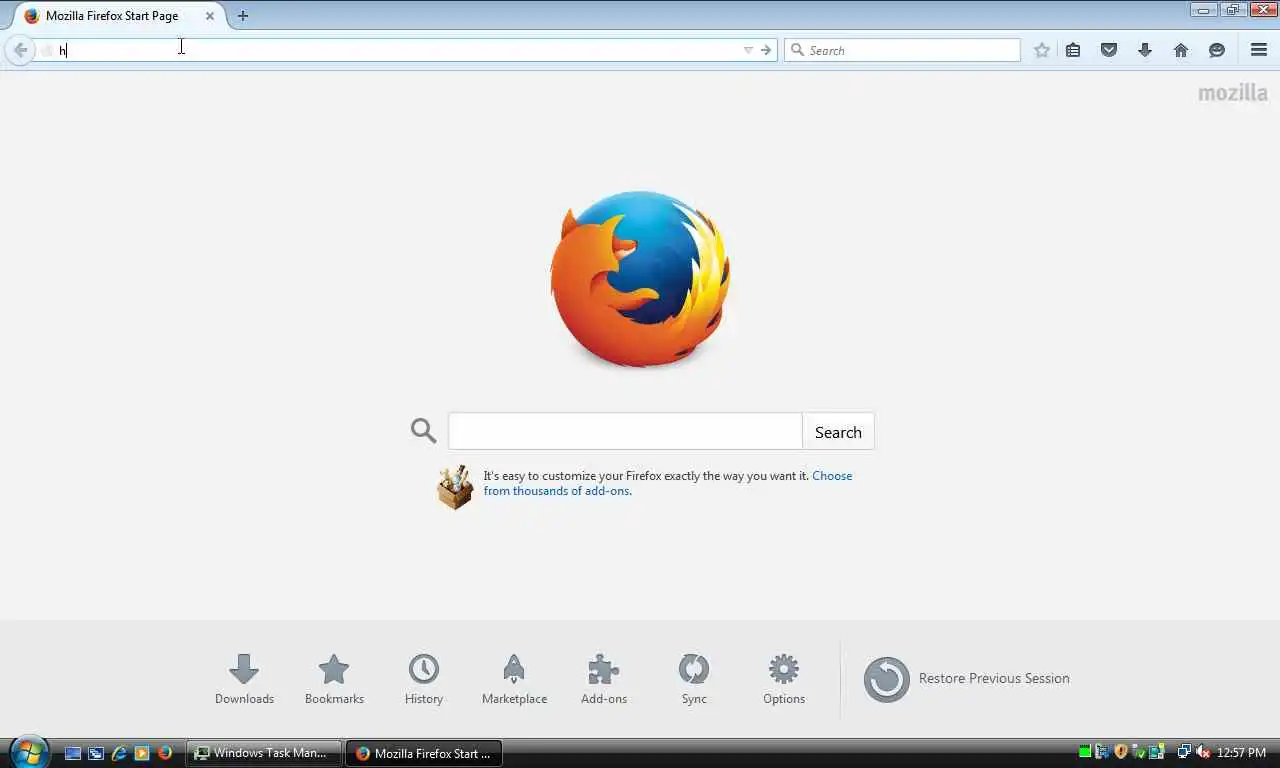The width and height of the screenshot is (1280, 768).
Task: Bookmark this page using the star icon
Action: [x=1042, y=50]
